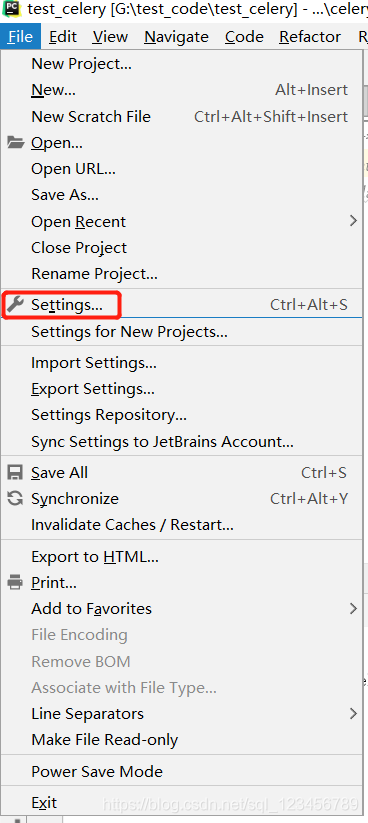368x823 pixels.
Task: Click Exit at menu bottom
Action: (182, 803)
